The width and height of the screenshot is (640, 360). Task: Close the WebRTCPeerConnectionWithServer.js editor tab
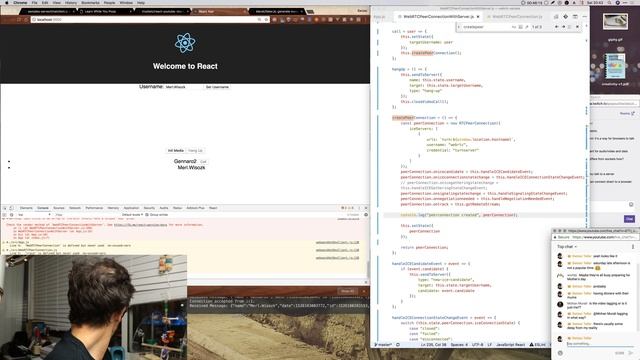(478, 17)
